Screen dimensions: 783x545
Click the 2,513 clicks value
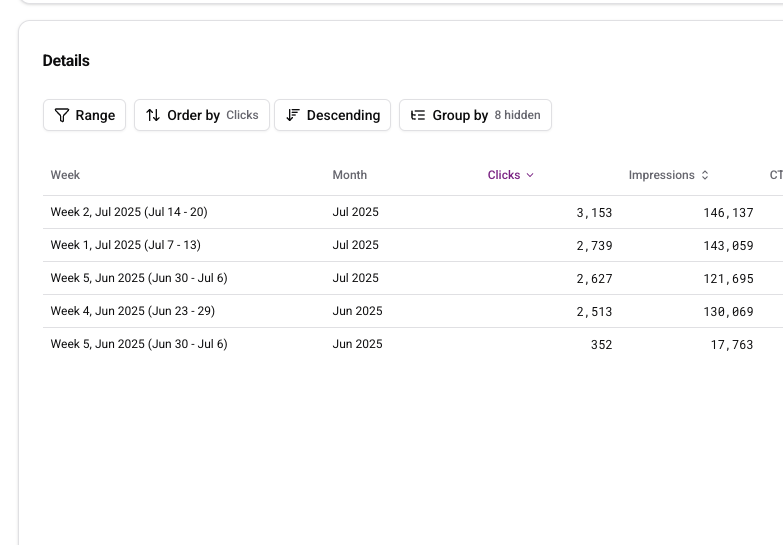pos(594,312)
